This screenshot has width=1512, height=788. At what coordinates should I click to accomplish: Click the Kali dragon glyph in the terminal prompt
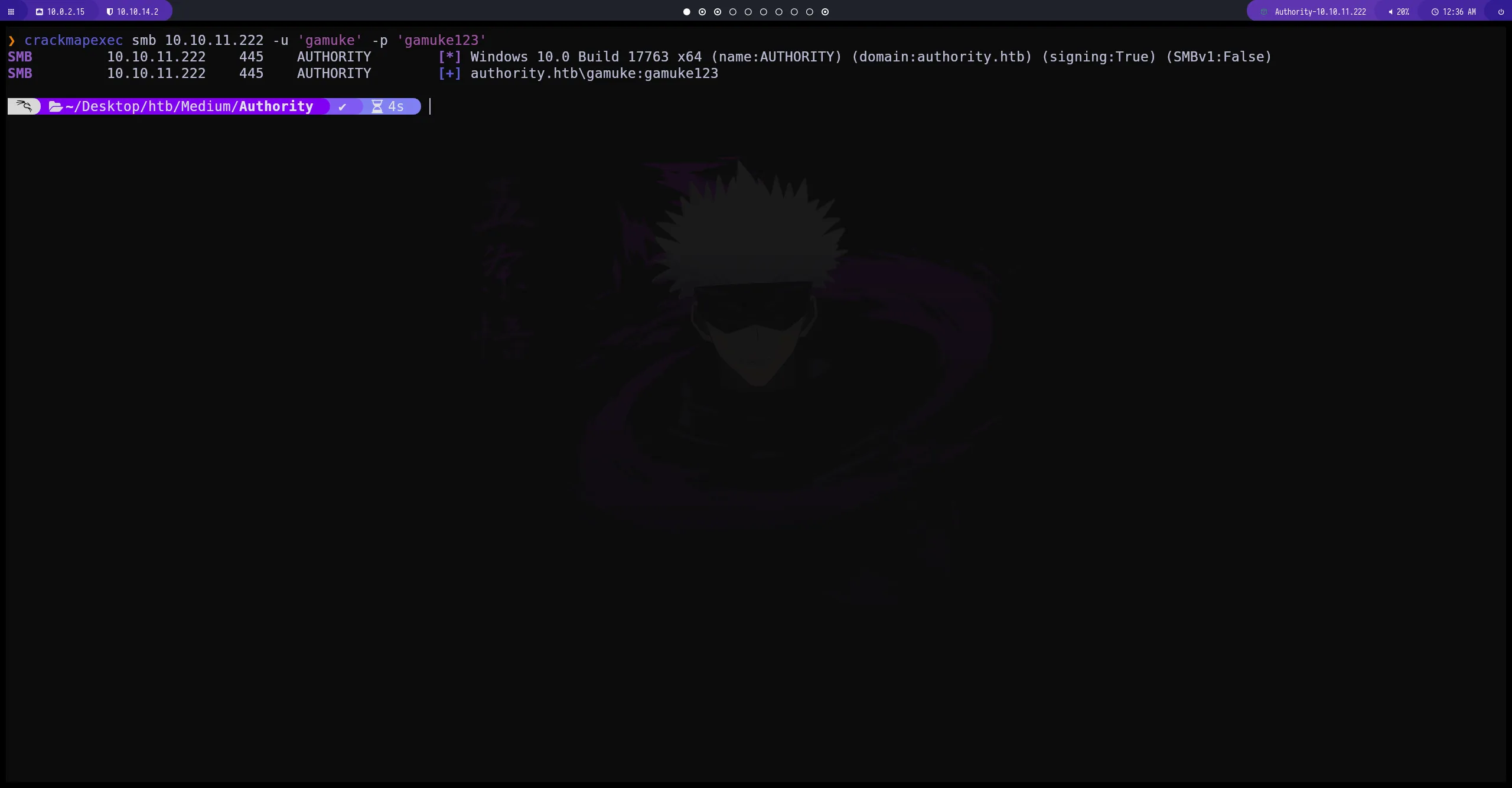[x=24, y=106]
